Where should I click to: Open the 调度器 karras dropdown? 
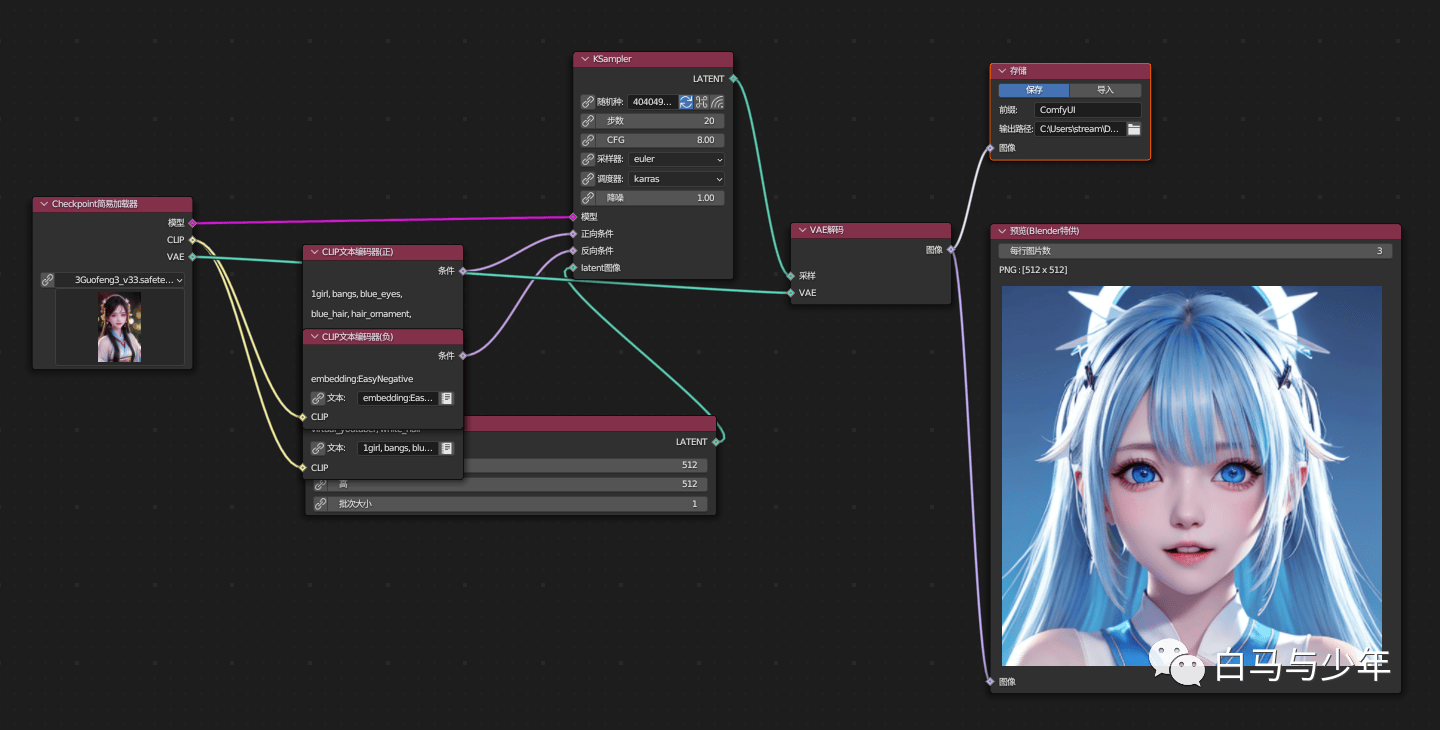[677, 179]
